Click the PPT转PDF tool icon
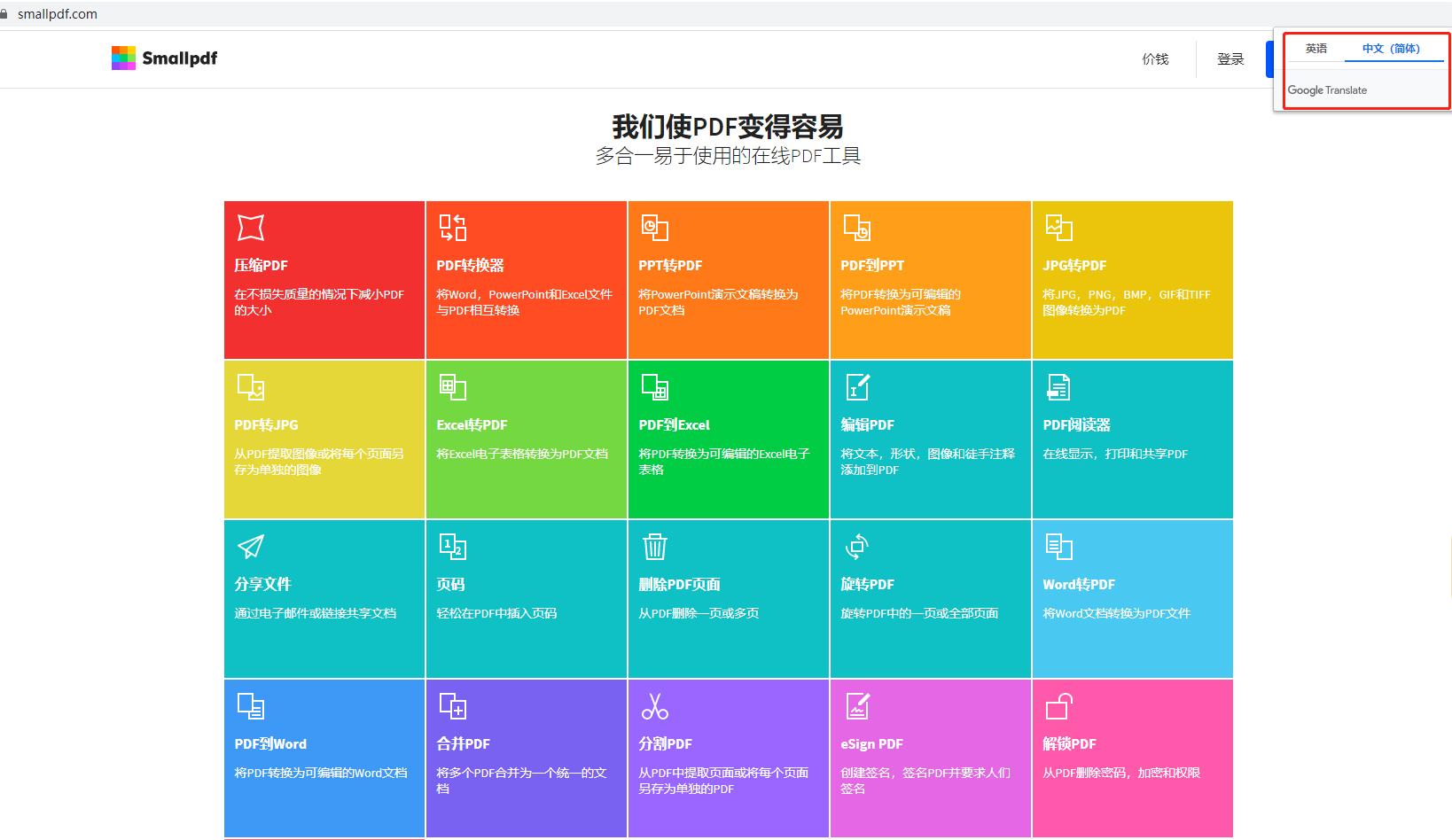The width and height of the screenshot is (1452, 840). (x=655, y=227)
